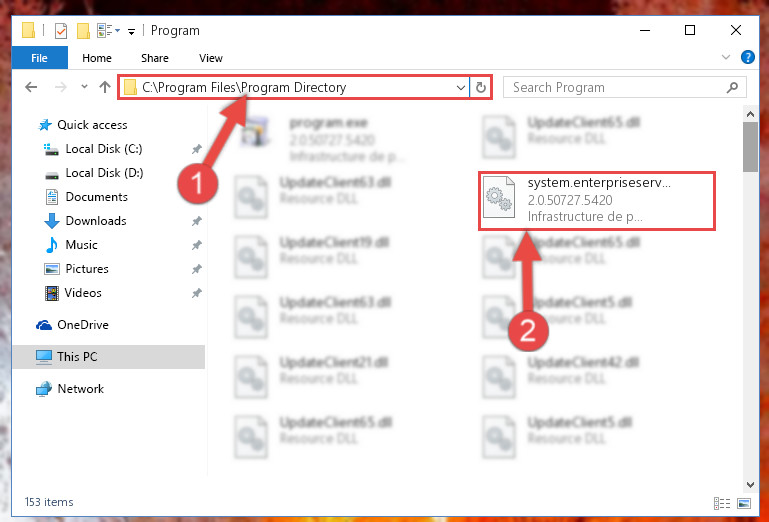769x522 pixels.
Task: Click the Up one level arrow
Action: [x=104, y=87]
